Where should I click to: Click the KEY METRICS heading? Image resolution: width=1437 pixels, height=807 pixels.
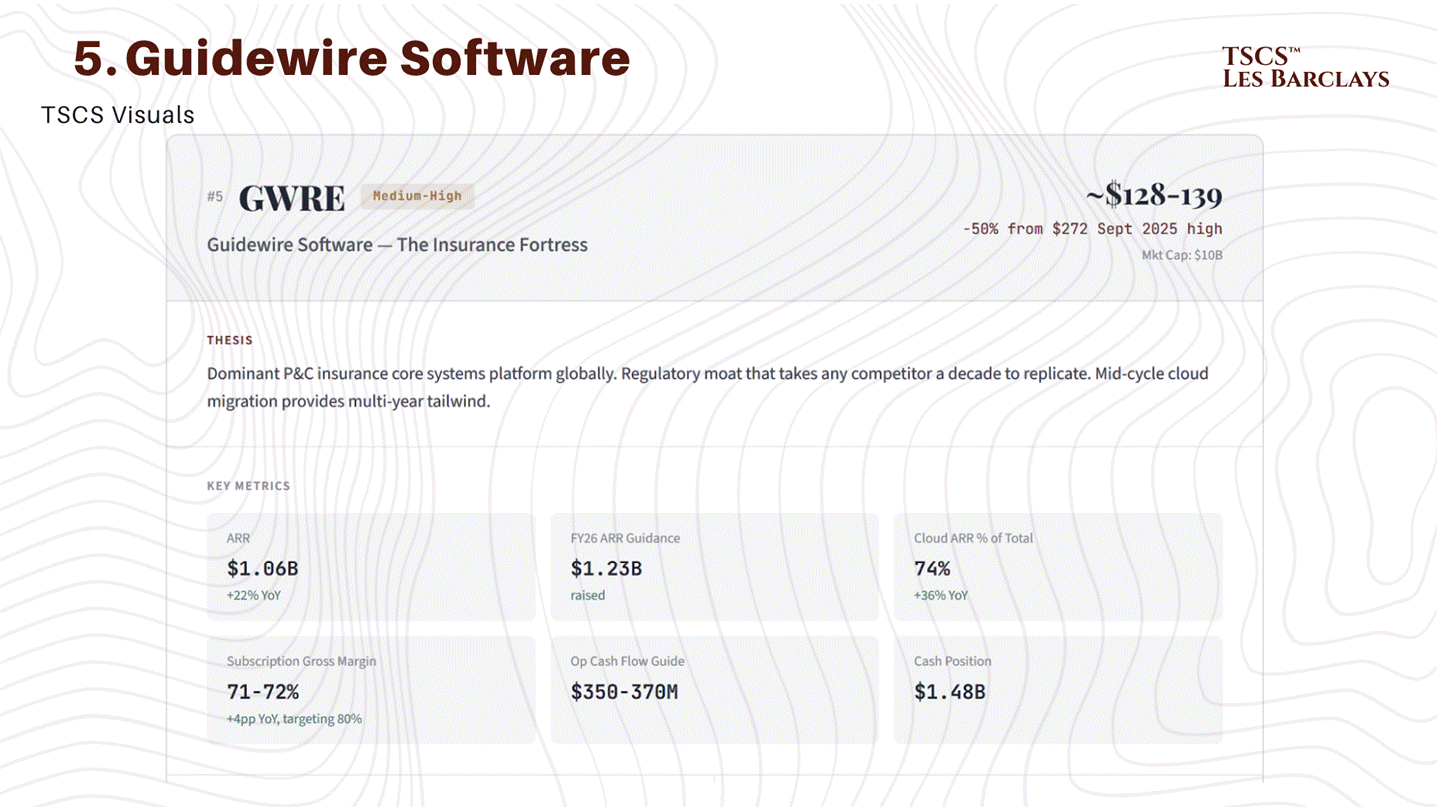(x=248, y=486)
